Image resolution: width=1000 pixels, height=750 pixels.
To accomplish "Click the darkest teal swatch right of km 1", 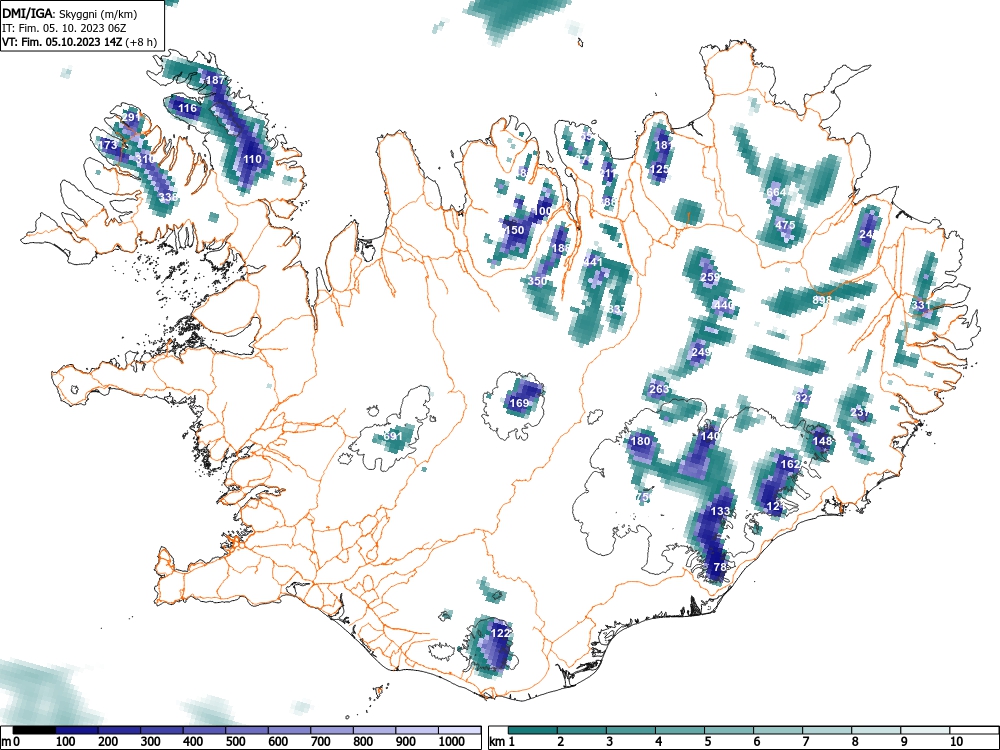I will (533, 729).
